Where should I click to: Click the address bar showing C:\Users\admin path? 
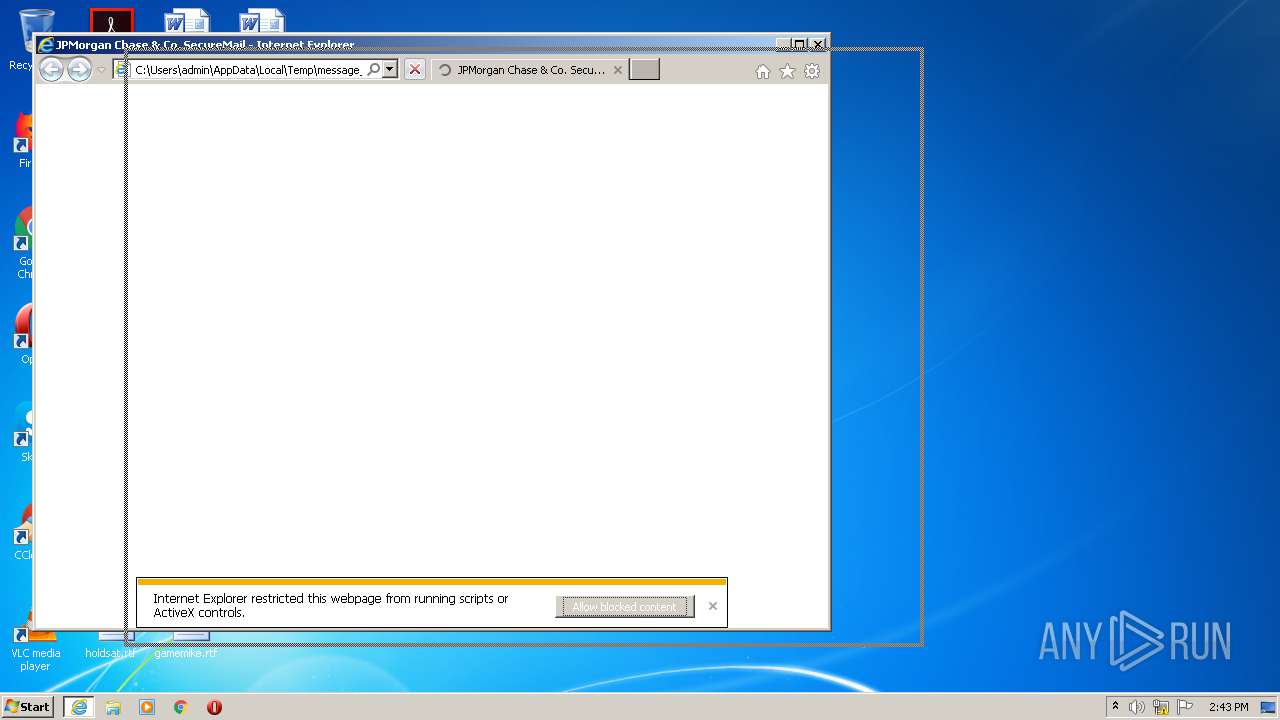[x=248, y=70]
